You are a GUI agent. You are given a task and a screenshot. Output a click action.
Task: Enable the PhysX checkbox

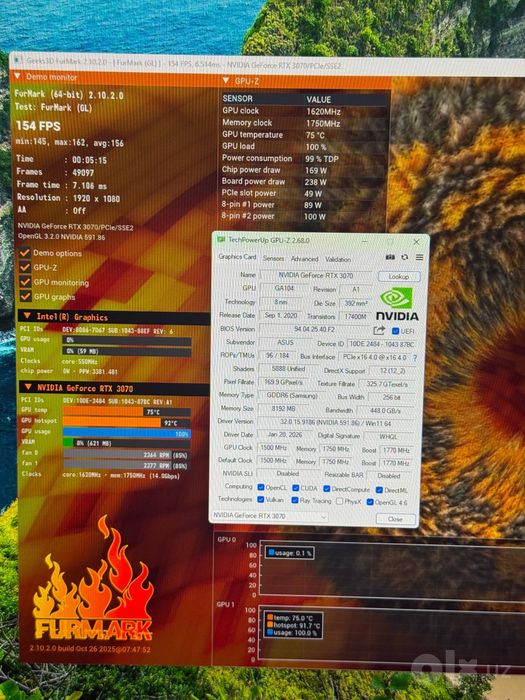[339, 501]
